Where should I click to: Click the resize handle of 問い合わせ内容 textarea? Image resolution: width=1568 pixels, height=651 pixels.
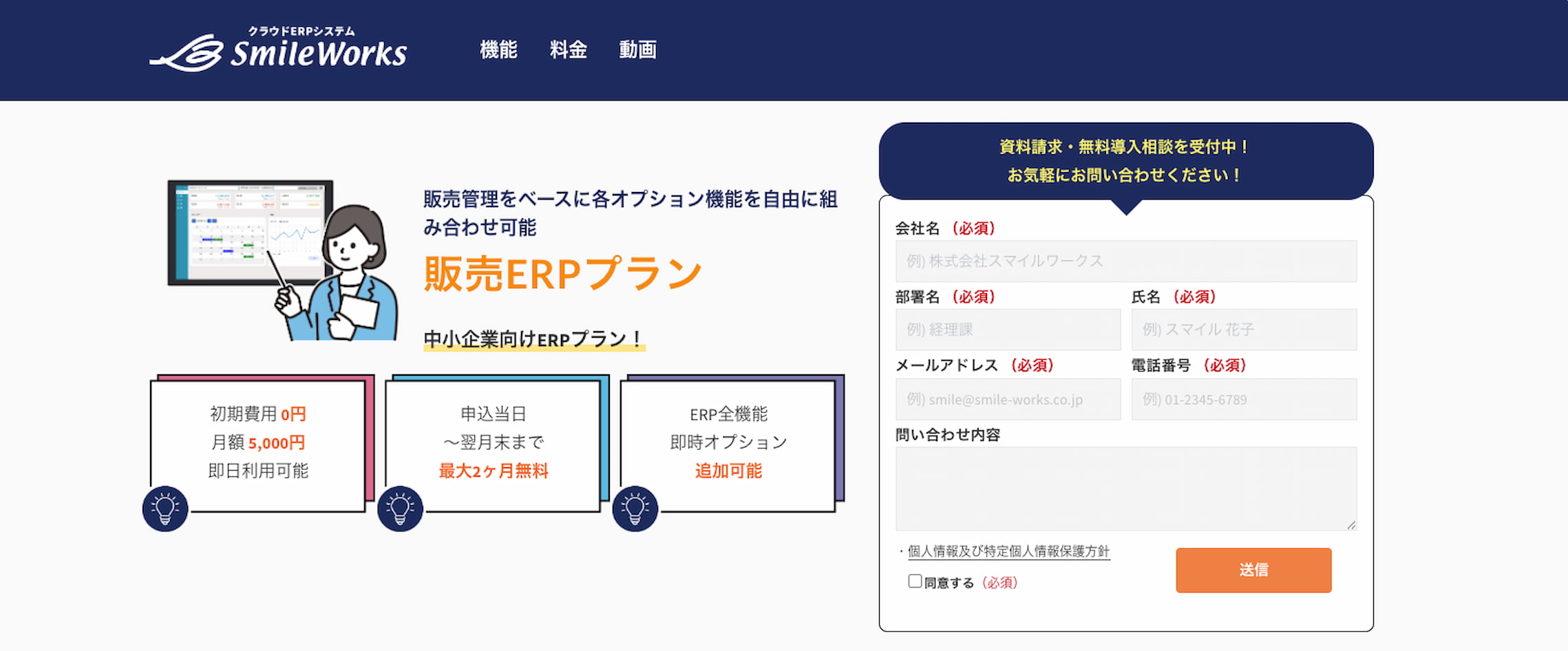point(1351,525)
